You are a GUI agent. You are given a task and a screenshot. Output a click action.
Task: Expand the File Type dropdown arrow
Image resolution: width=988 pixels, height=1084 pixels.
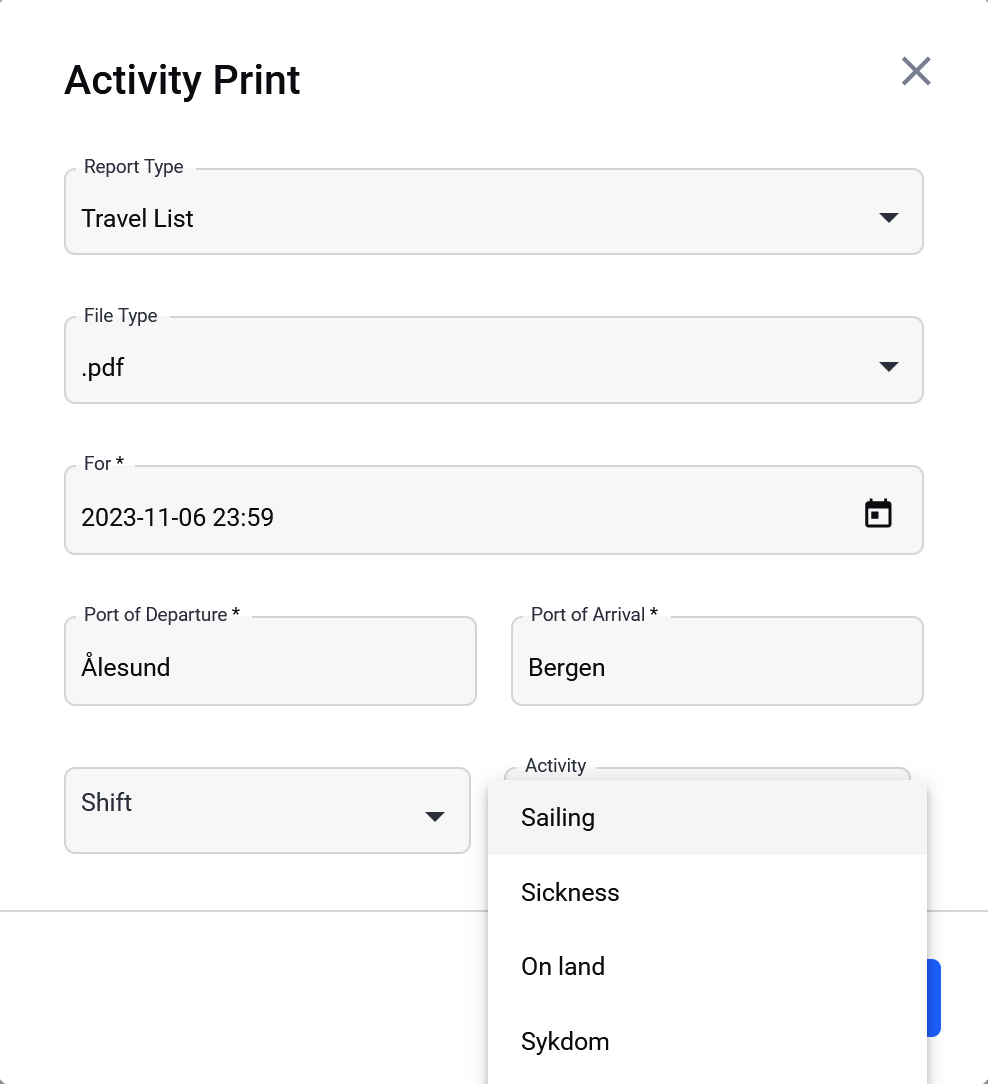[888, 366]
